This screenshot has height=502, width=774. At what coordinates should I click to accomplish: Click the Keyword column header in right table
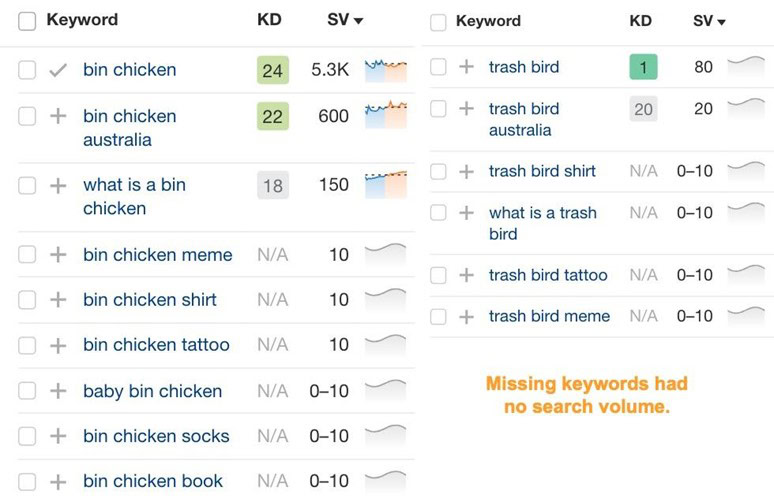[x=488, y=21]
